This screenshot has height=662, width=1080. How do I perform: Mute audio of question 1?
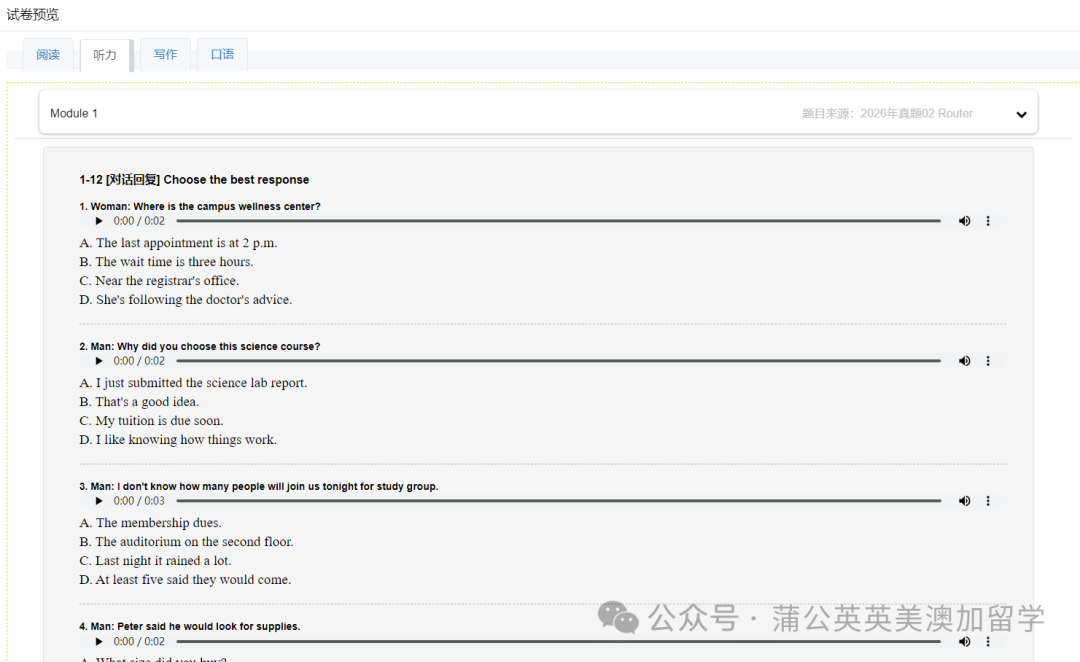tap(964, 221)
